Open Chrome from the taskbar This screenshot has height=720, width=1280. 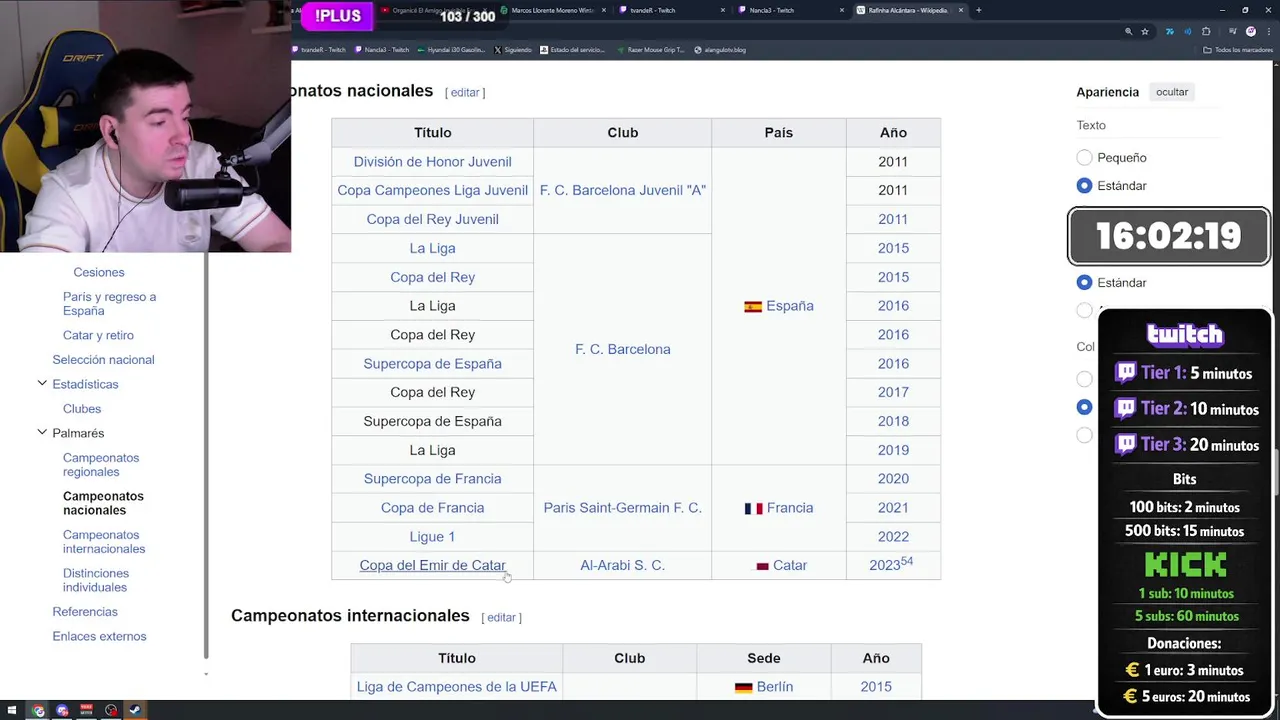pos(38,710)
